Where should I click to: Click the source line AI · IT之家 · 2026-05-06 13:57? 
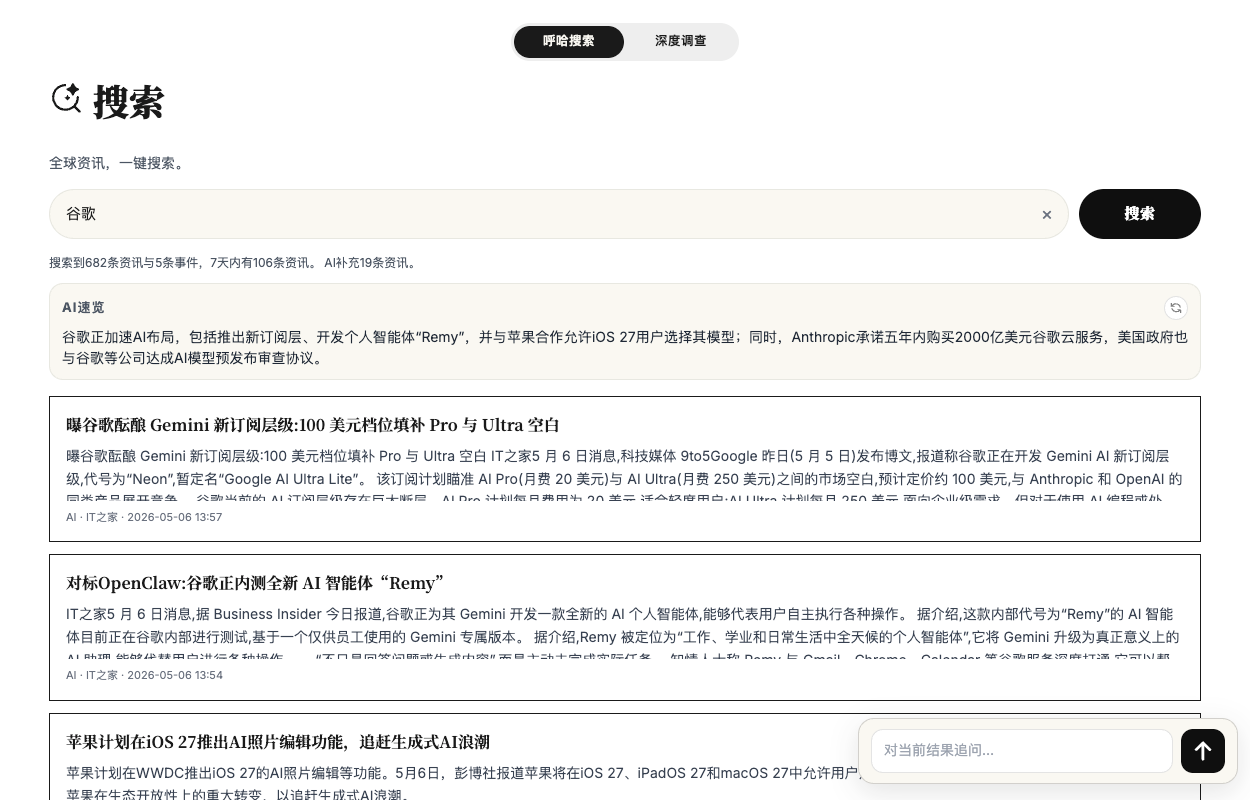click(x=144, y=517)
